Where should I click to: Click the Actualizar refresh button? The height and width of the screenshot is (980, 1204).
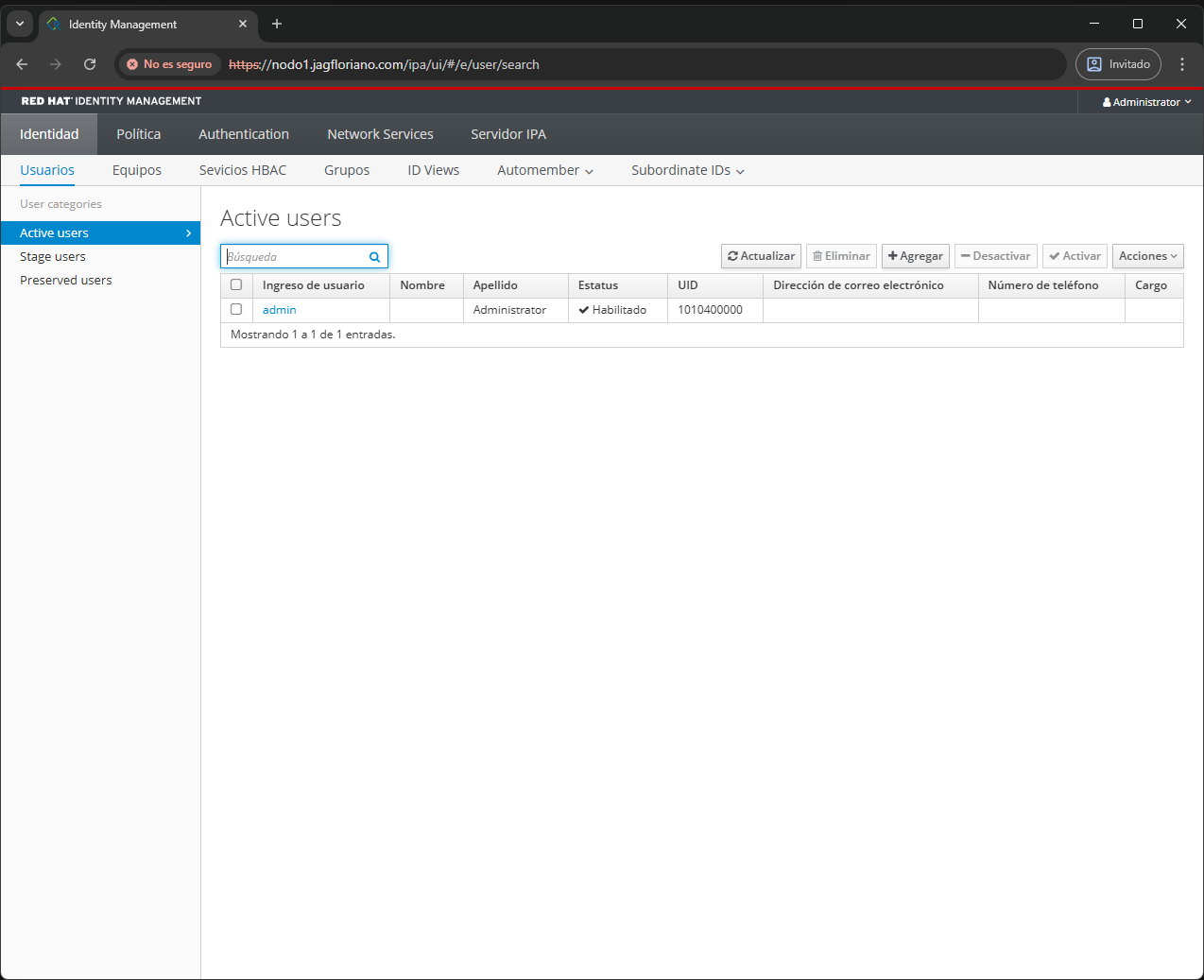761,256
